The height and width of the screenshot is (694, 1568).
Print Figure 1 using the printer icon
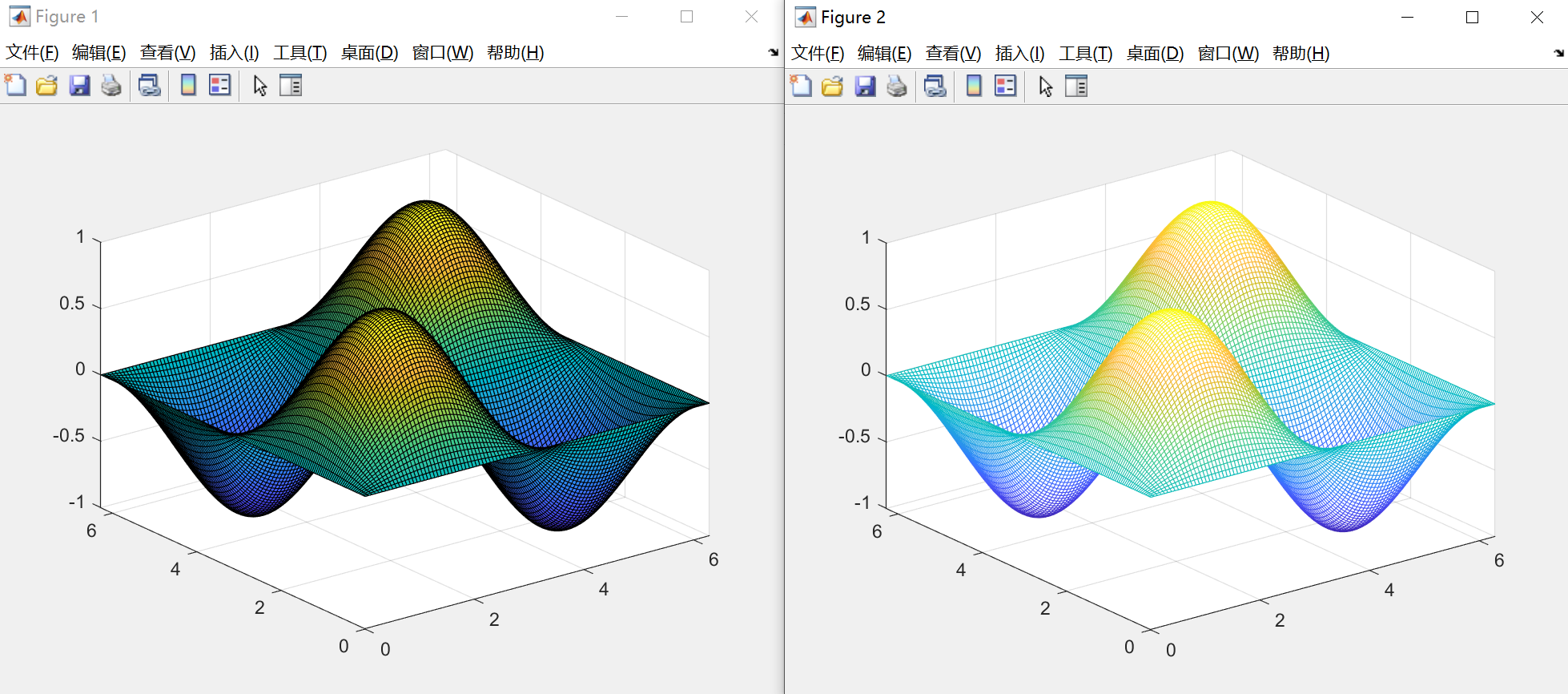111,85
